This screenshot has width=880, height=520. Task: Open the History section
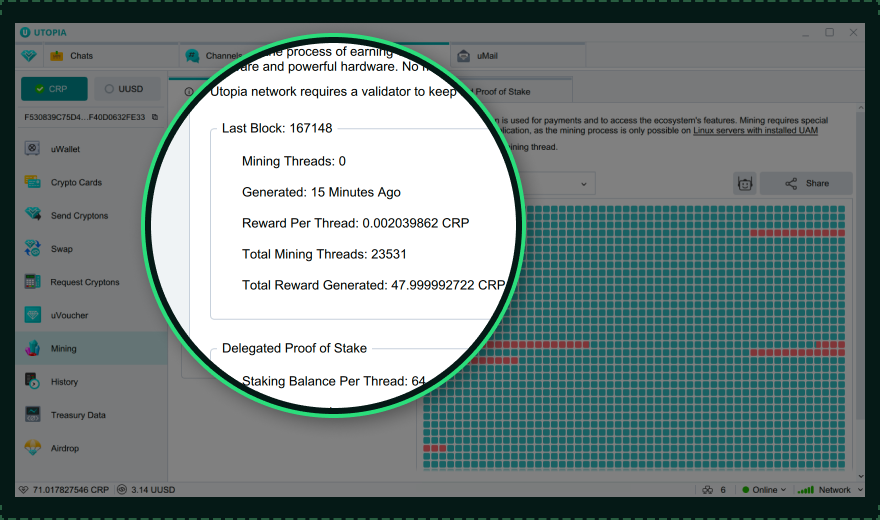click(x=91, y=382)
